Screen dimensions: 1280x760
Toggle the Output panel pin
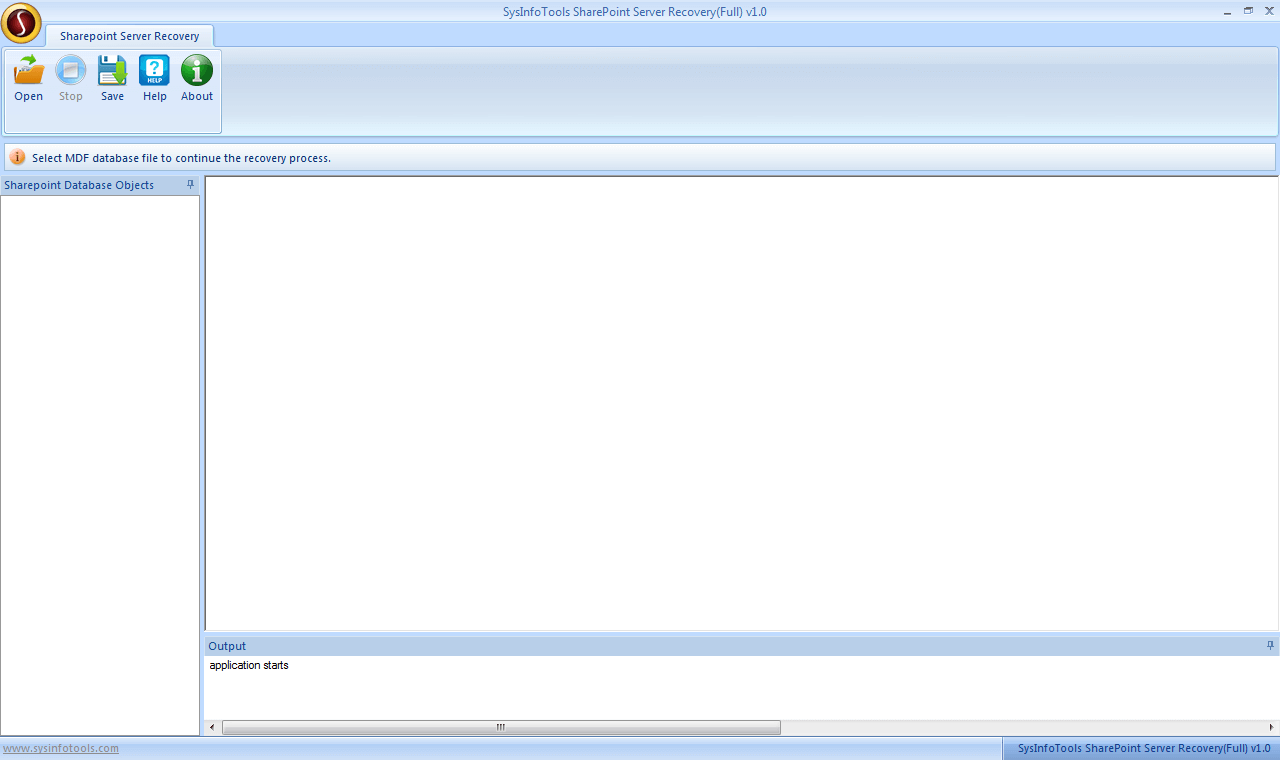(1271, 646)
